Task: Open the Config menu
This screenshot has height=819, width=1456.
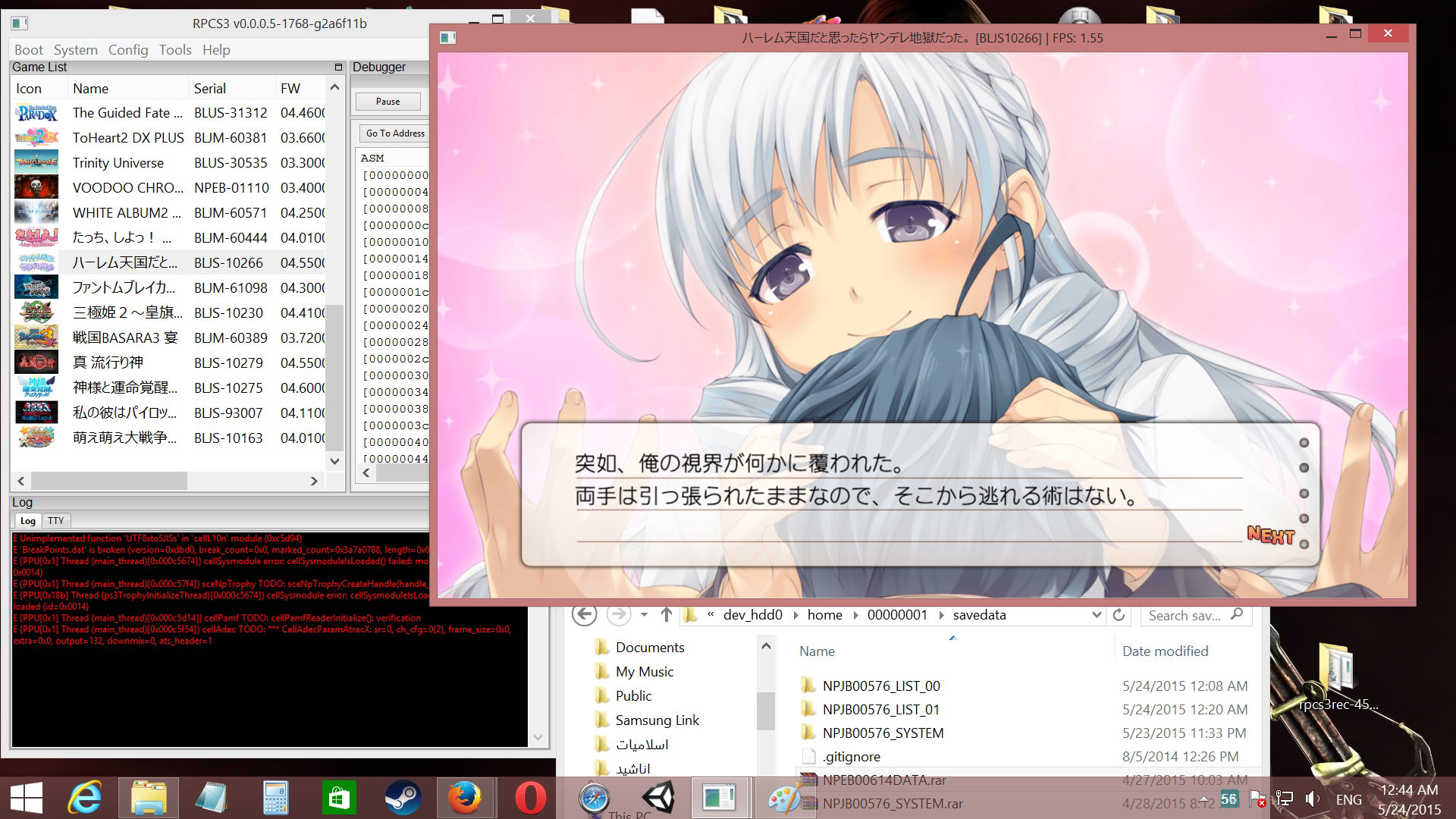Action: pos(128,50)
